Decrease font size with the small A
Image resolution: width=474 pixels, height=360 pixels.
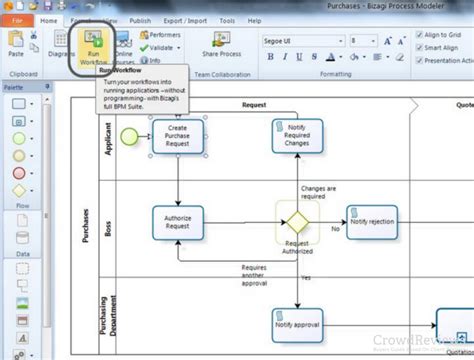pos(401,41)
